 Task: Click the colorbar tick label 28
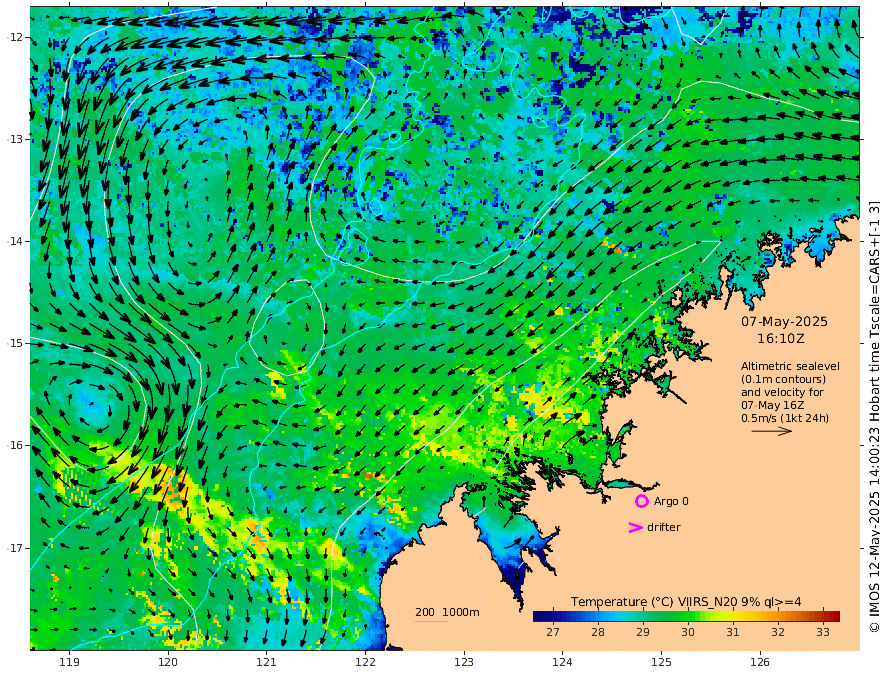(598, 632)
